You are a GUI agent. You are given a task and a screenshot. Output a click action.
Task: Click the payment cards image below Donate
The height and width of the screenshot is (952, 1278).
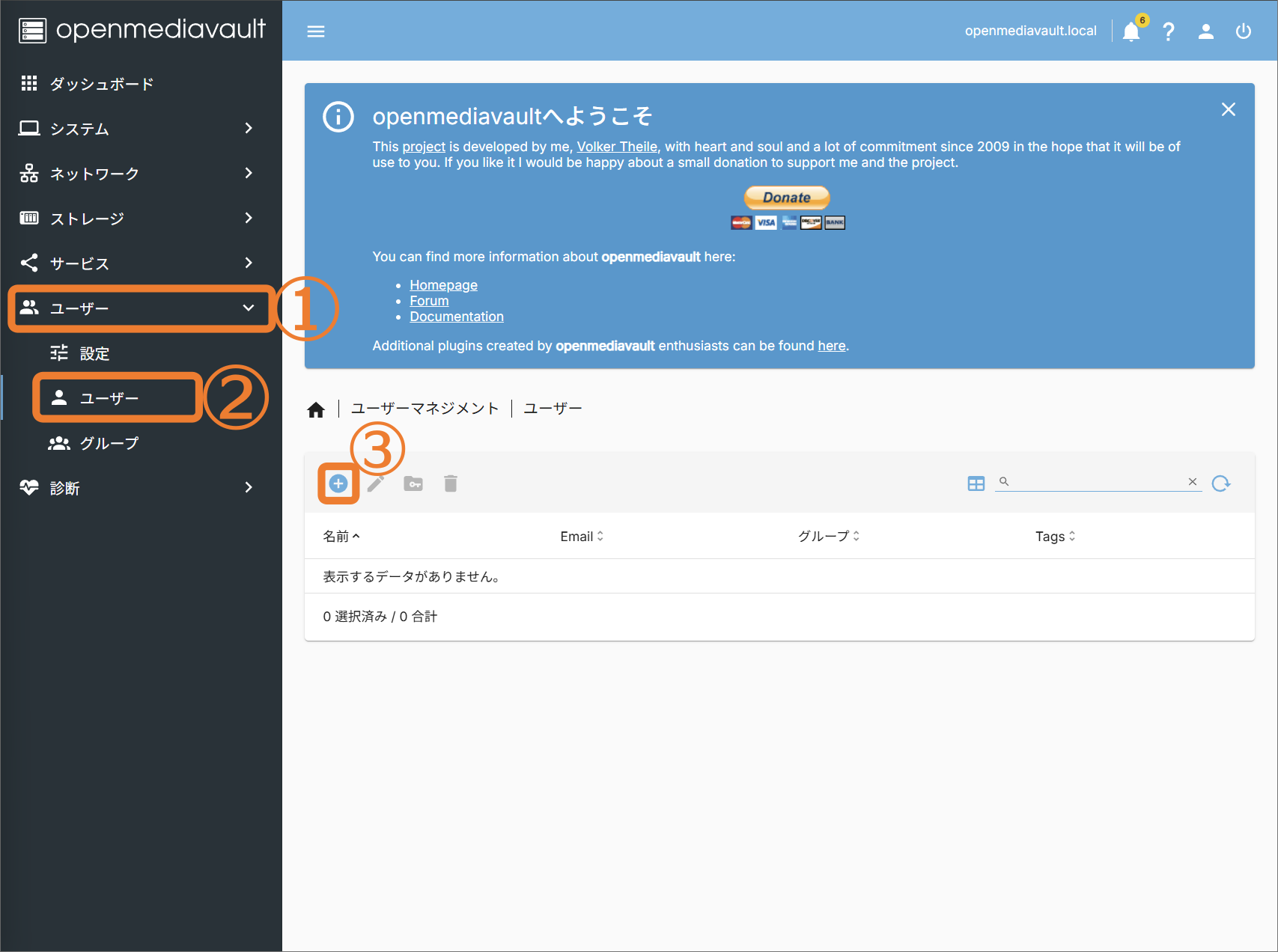(788, 222)
